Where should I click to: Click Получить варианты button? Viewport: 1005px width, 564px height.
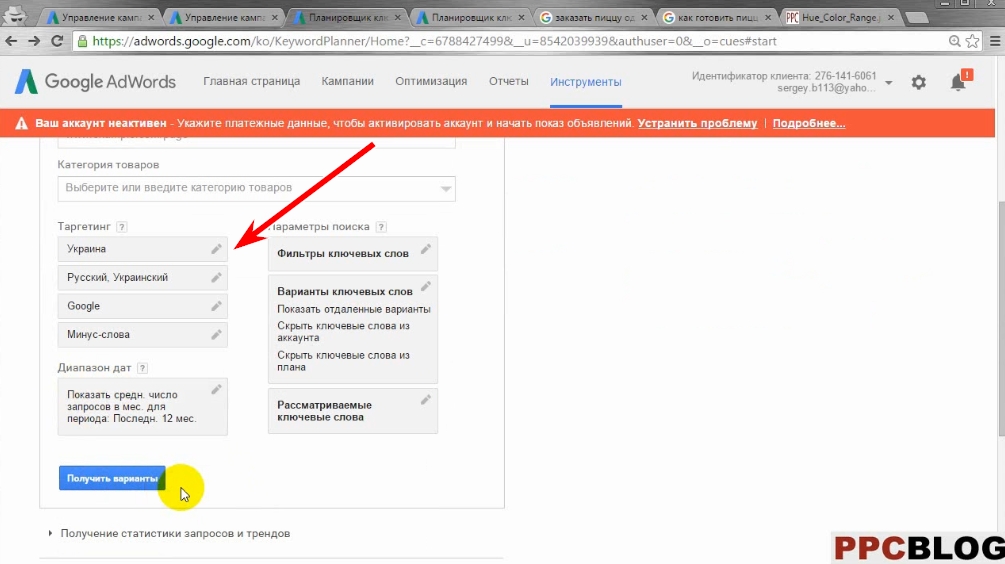point(112,478)
